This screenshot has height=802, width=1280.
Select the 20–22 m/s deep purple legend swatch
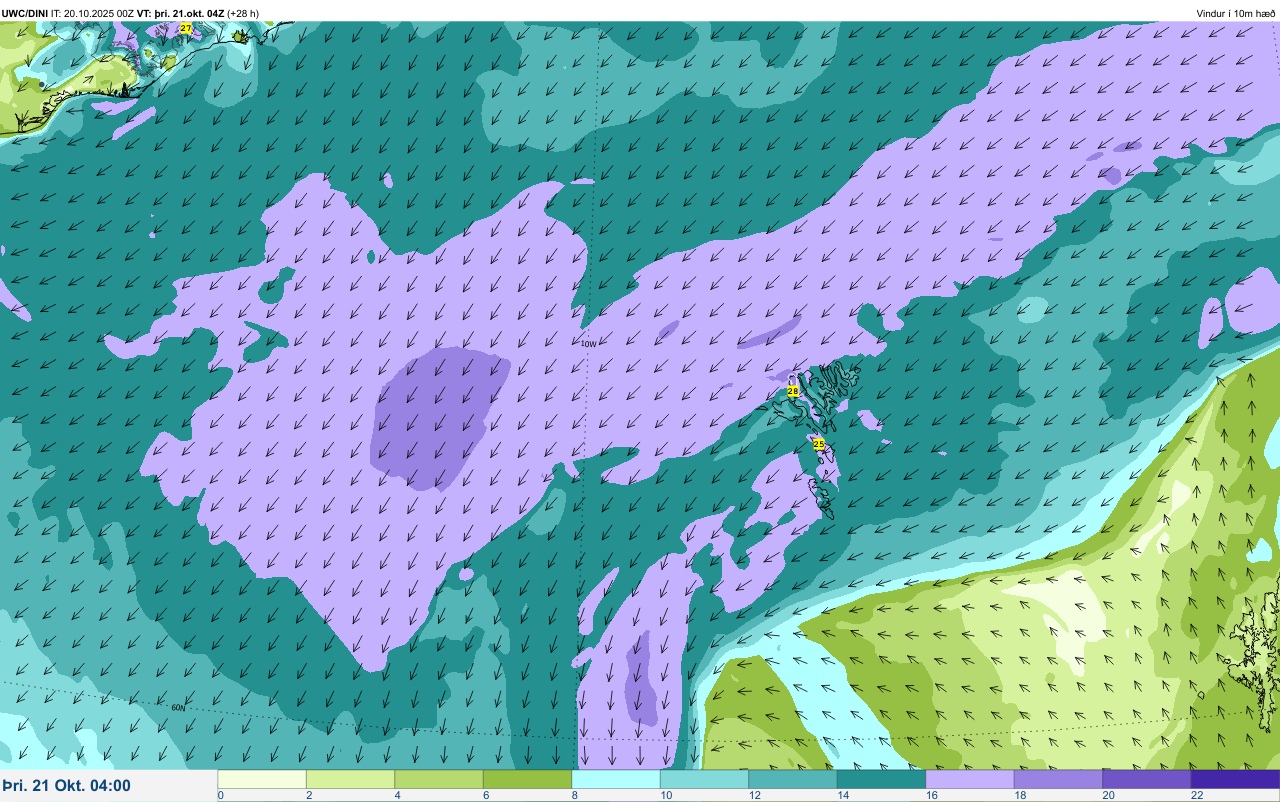pos(1147,779)
